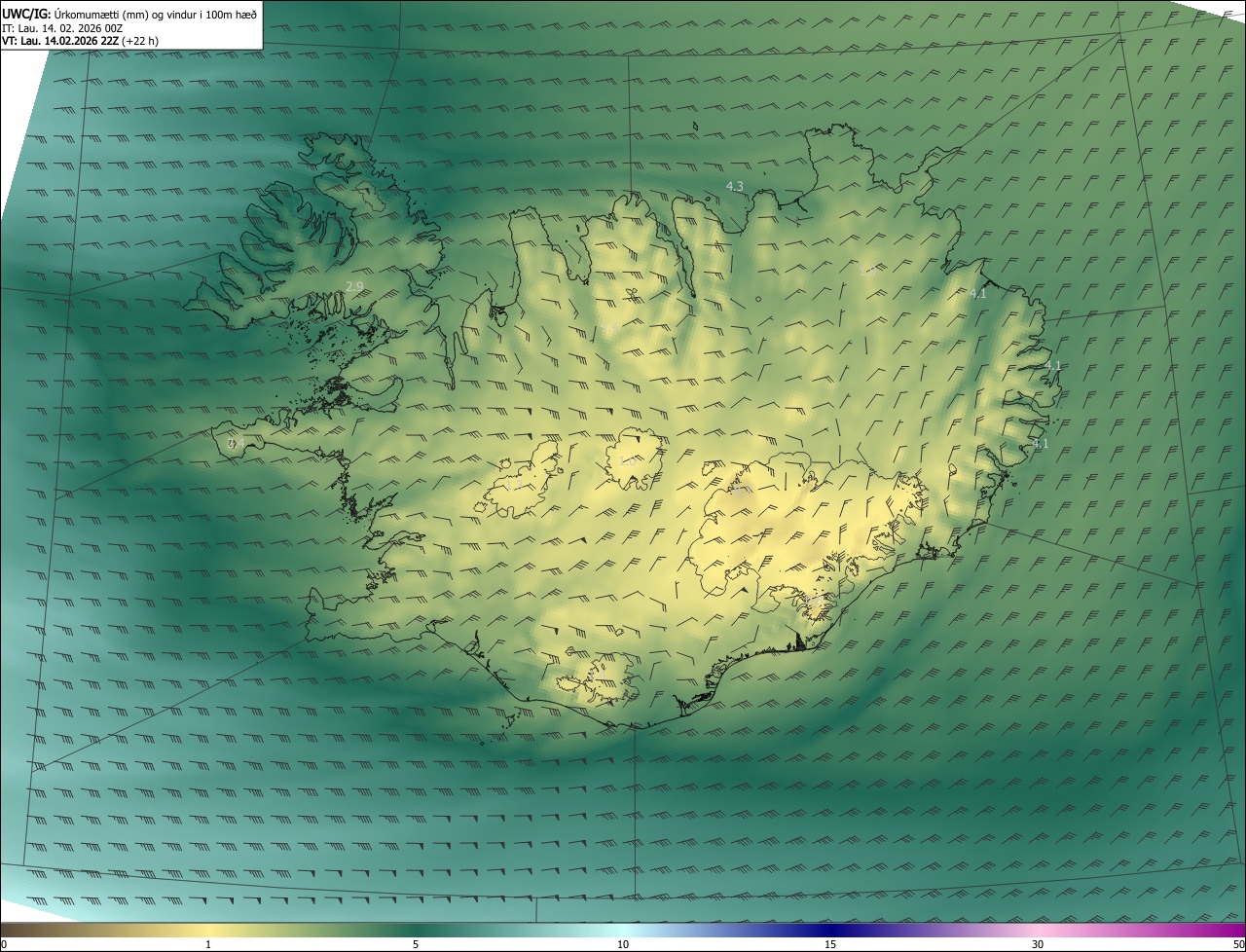Click the initial time line 'IT: Lau. 14. 02. 2026 00Z'

pos(62,28)
